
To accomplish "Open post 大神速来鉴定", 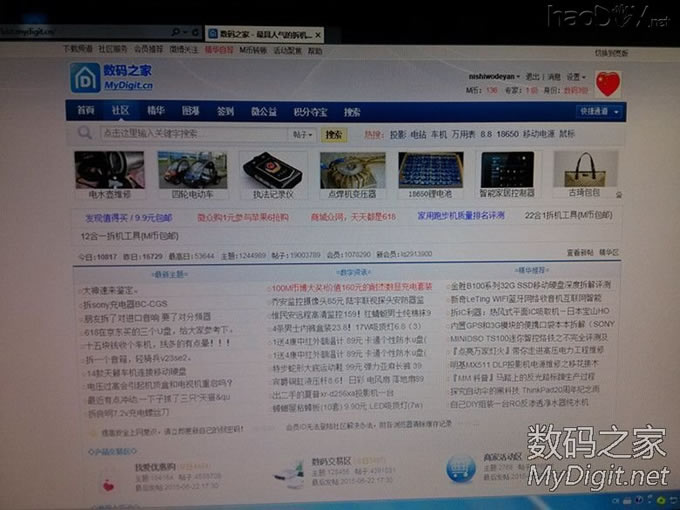I will coord(110,290).
